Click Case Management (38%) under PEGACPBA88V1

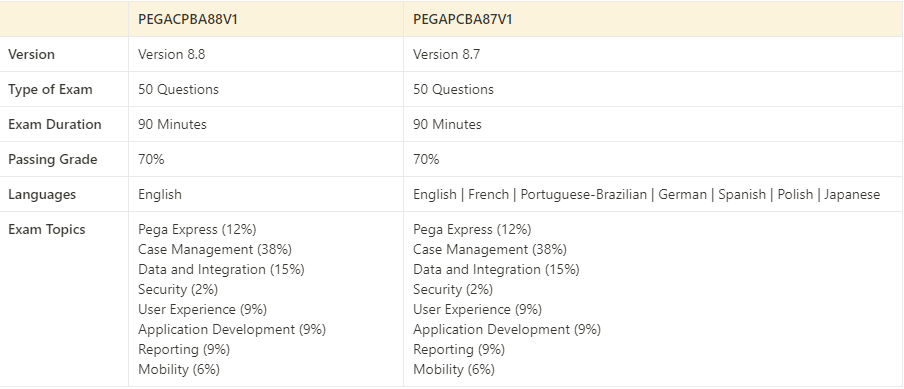pos(215,250)
